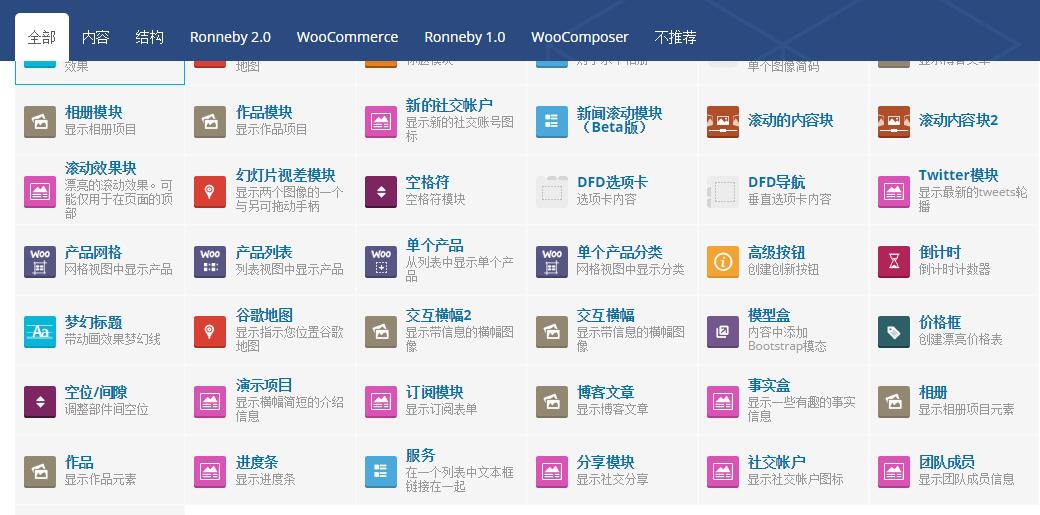Screen dimensions: 1040x515
Task: Click the 空位/间隙 purple arrows icon
Action: pos(40,402)
